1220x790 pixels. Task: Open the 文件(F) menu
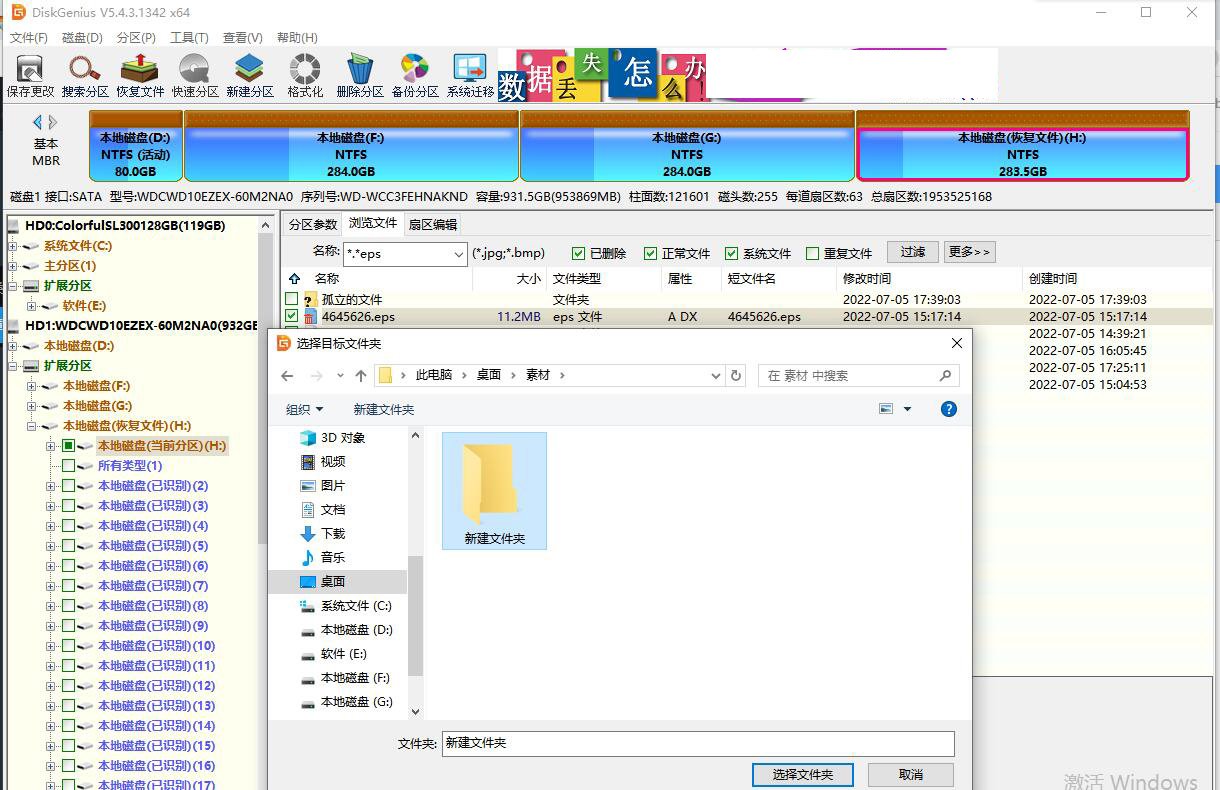(x=29, y=37)
